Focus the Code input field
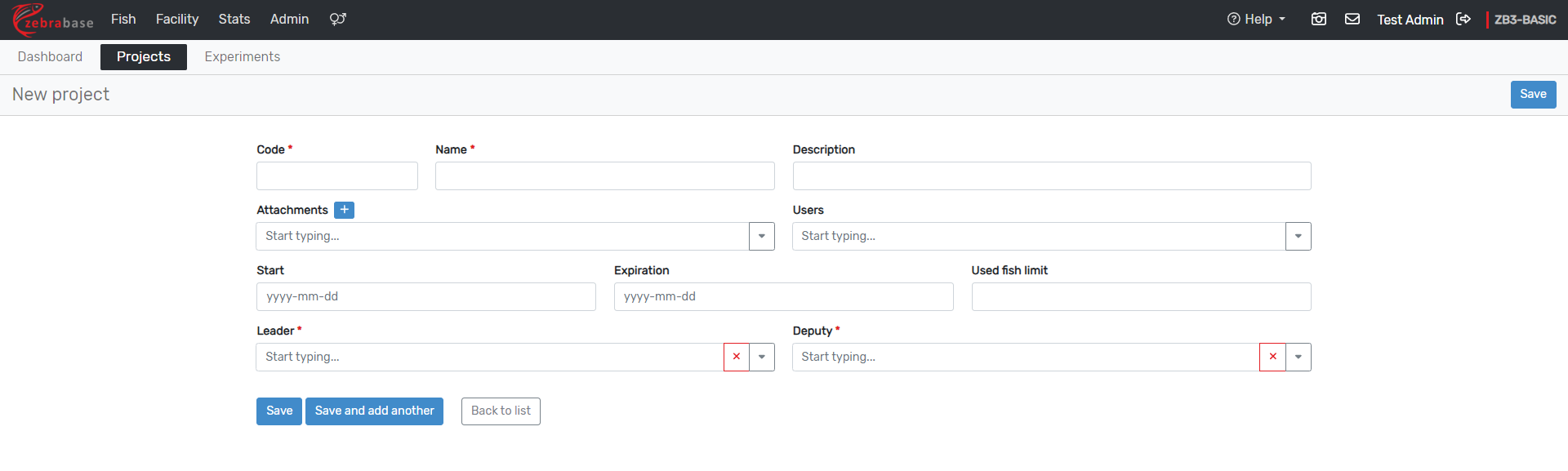Screen dimensions: 1568x471 [x=336, y=176]
